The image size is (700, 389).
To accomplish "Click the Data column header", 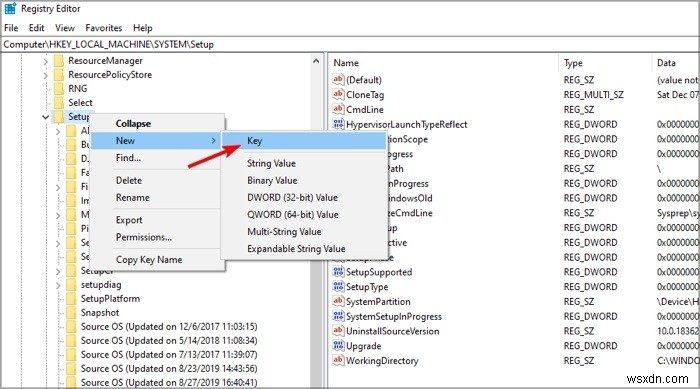I will pos(666,63).
